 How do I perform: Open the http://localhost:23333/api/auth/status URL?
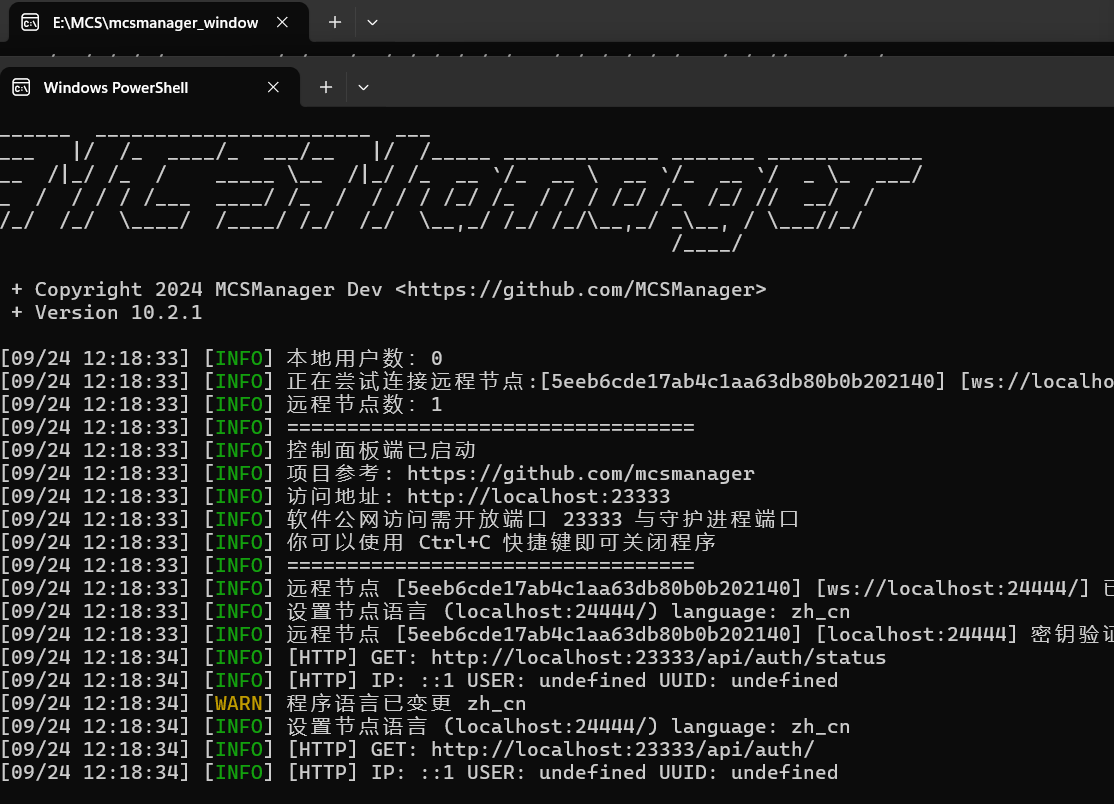coord(659,658)
